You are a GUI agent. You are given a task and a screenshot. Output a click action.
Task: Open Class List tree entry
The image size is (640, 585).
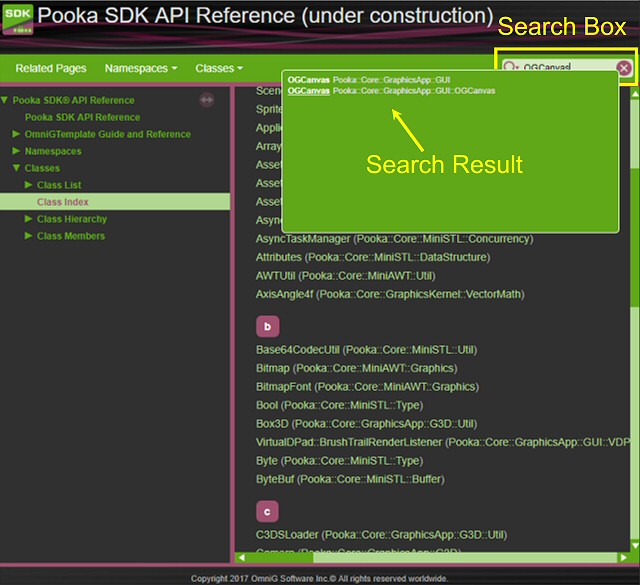click(x=59, y=185)
